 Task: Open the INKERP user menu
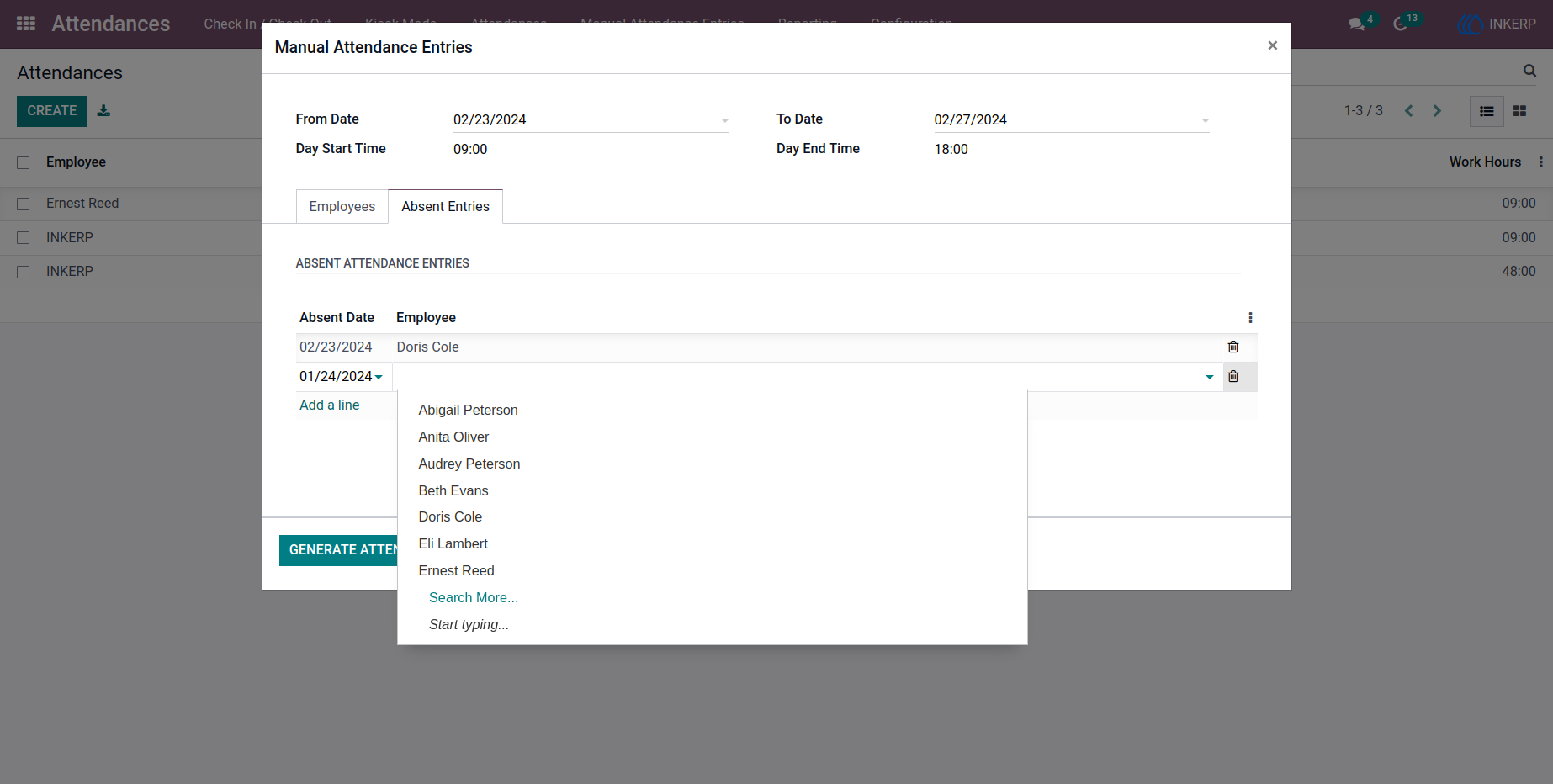(x=1497, y=24)
